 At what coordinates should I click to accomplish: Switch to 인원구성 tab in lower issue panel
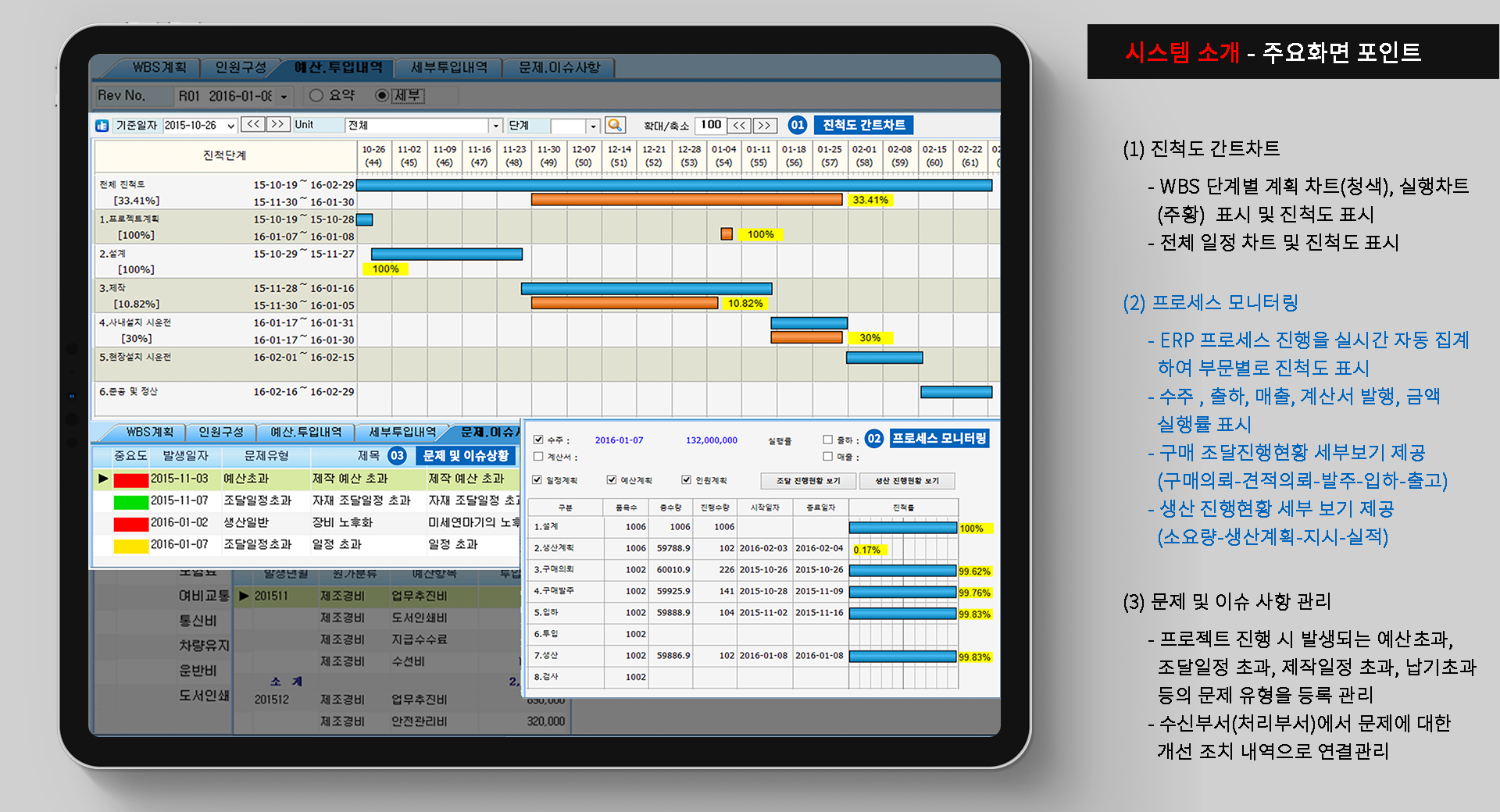[x=221, y=432]
